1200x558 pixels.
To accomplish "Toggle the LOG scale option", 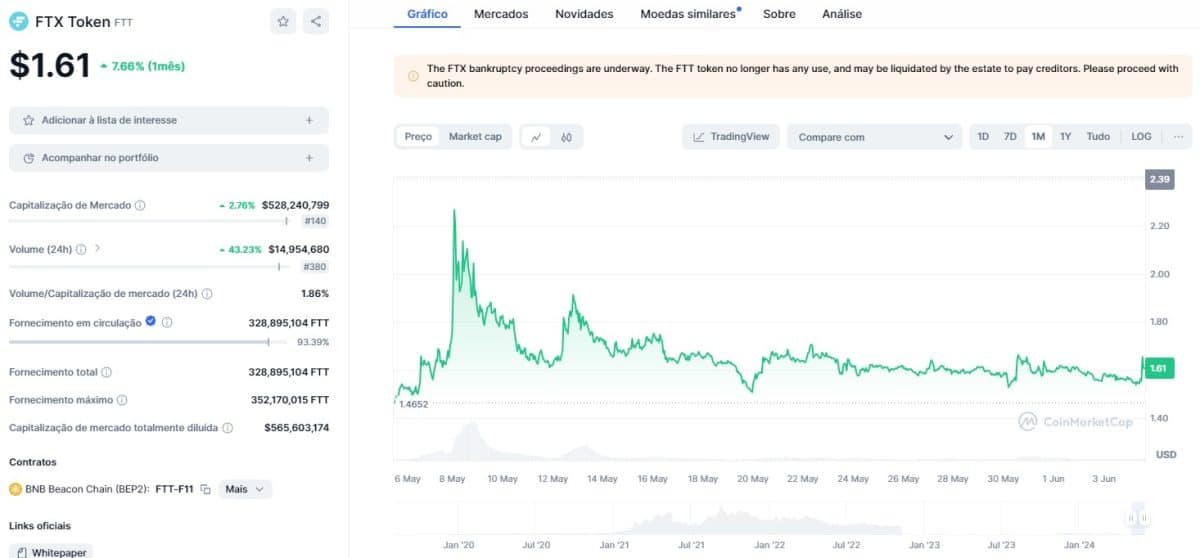I will tap(1141, 137).
